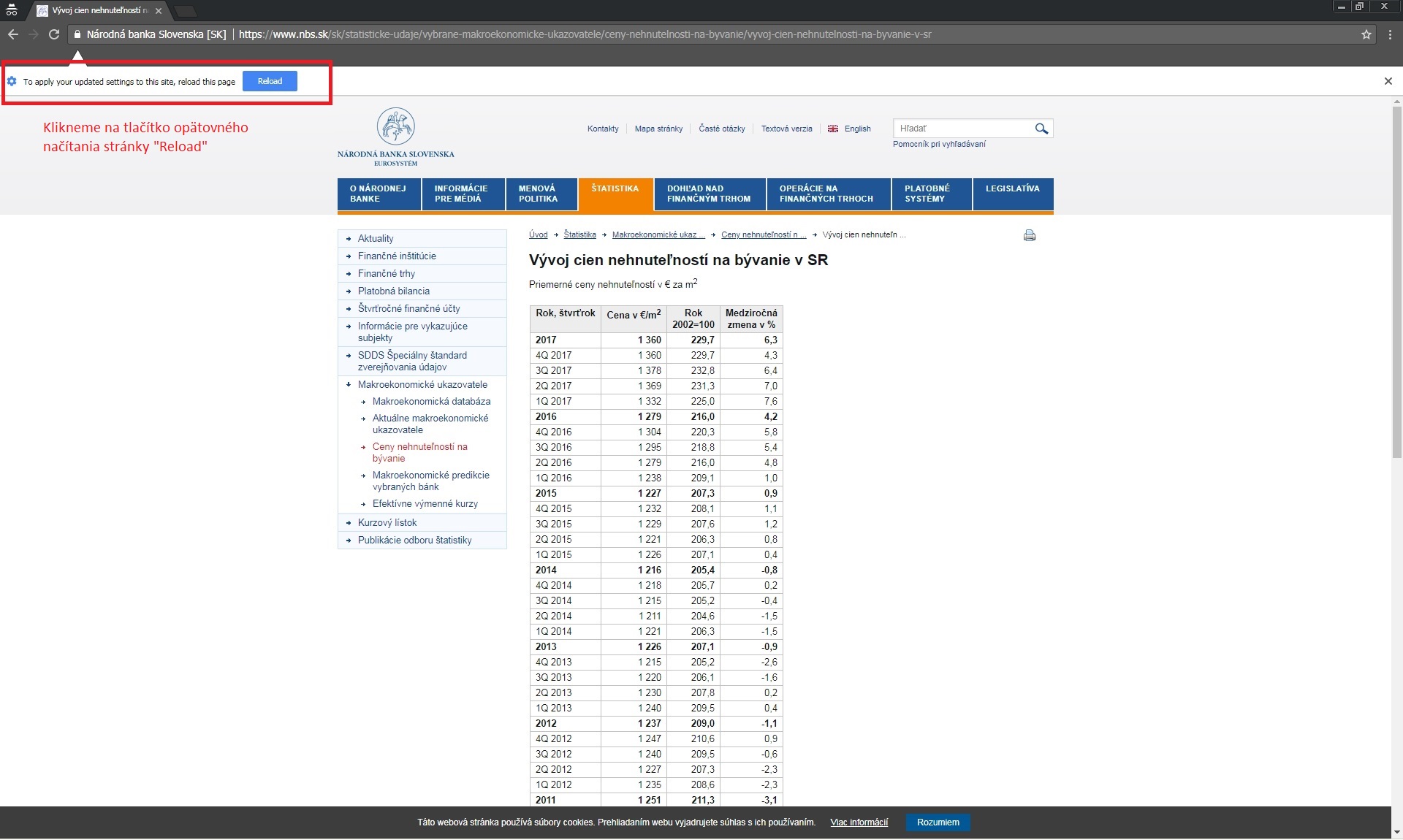Viewport: 1403px width, 840px height.
Task: Click the browser reload icon
Action: click(53, 34)
